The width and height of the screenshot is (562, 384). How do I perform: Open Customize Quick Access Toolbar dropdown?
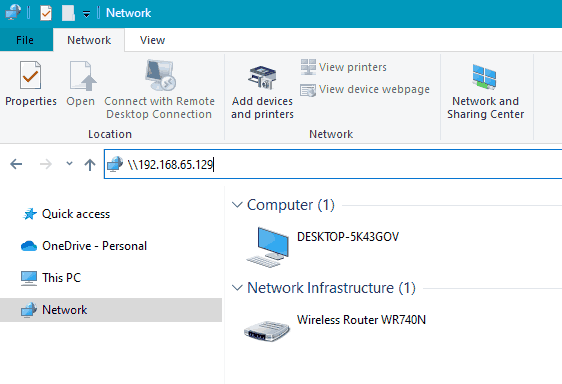click(x=86, y=14)
